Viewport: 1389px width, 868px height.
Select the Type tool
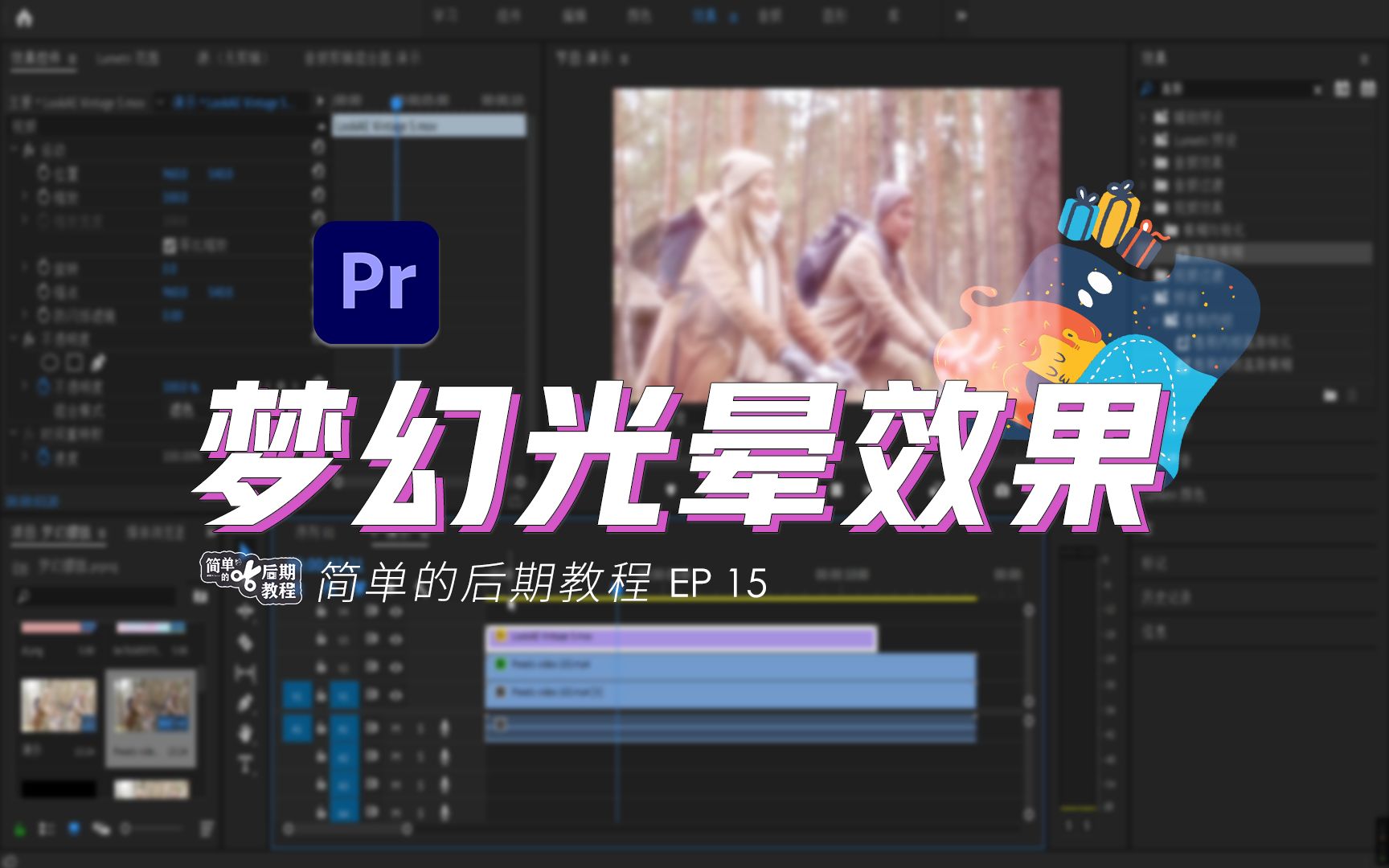point(245,764)
